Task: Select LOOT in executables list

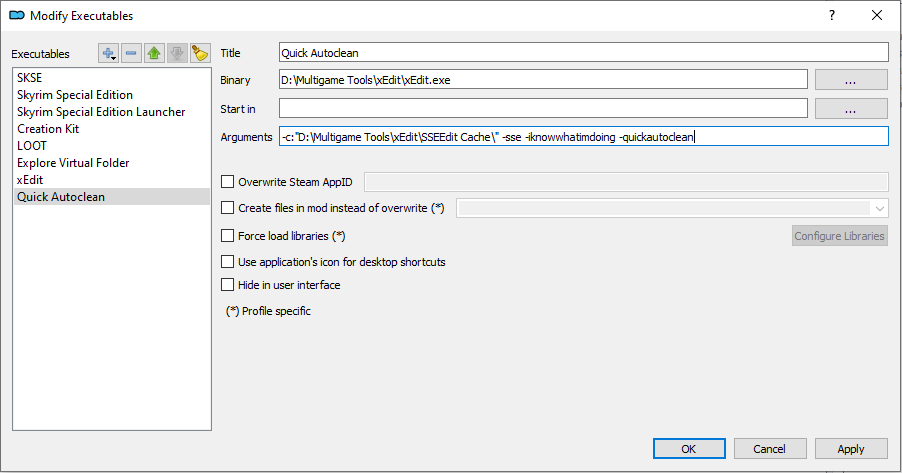Action: click(x=32, y=146)
